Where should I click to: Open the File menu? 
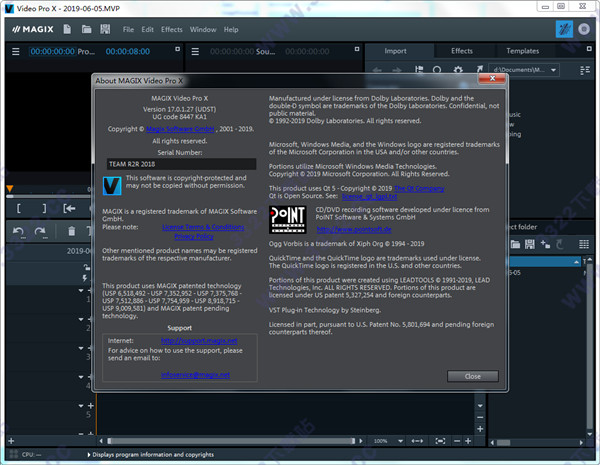point(128,29)
